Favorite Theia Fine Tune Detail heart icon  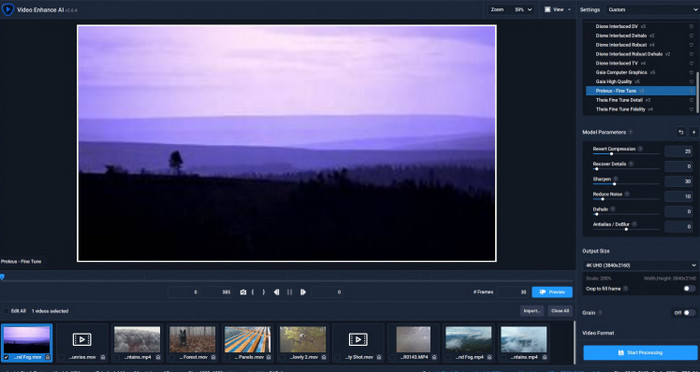(692, 100)
